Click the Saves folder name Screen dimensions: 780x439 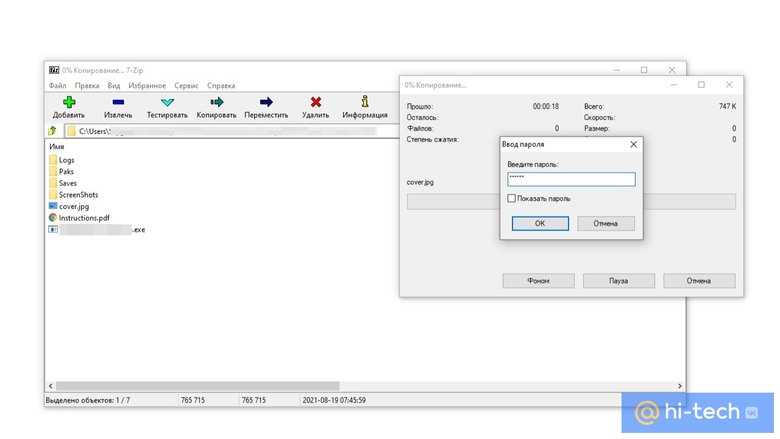[x=68, y=183]
